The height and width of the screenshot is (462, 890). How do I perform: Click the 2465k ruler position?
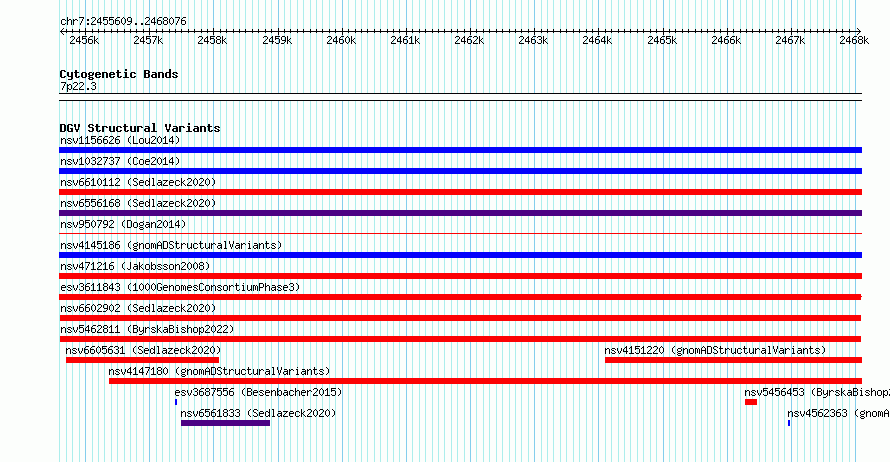click(662, 40)
